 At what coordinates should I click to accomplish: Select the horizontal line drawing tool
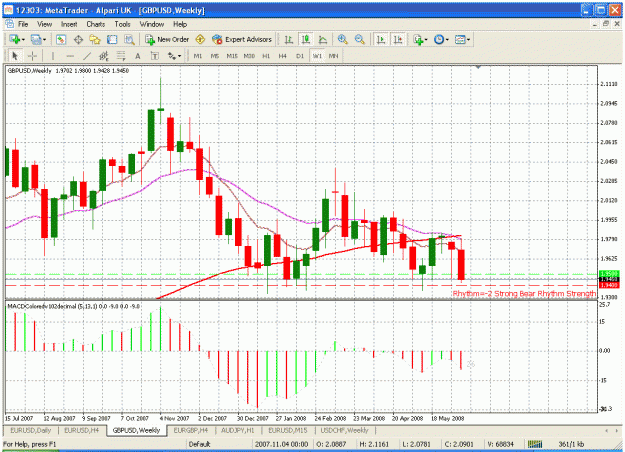(70, 56)
